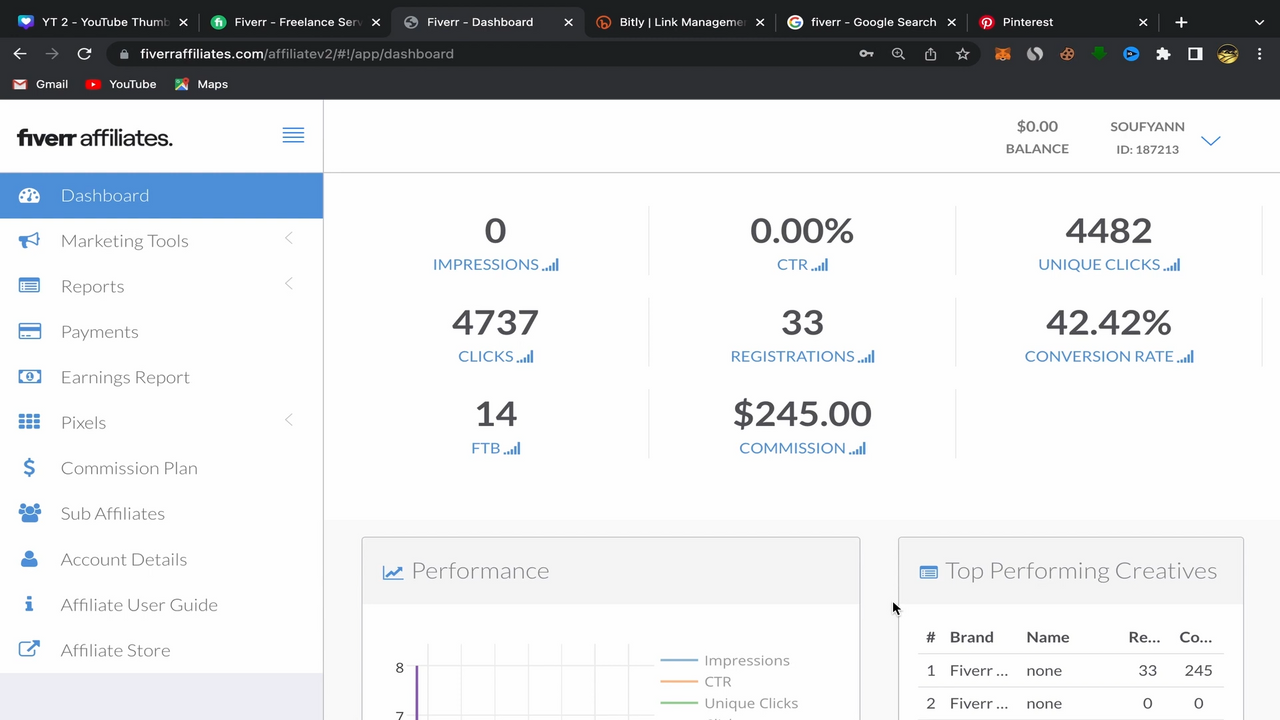Click the Pixels grid icon

click(x=29, y=422)
